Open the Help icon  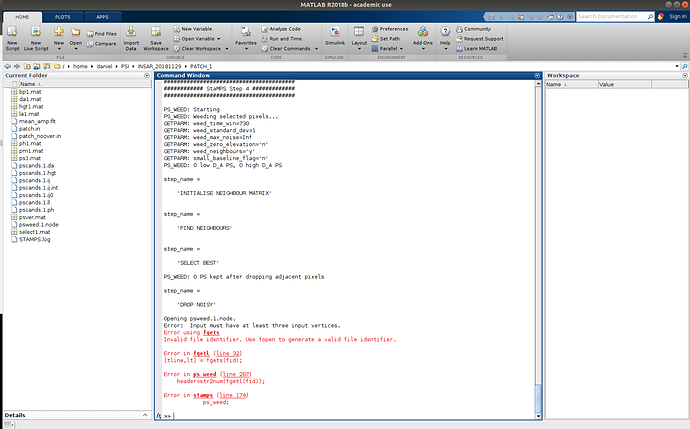[445, 32]
